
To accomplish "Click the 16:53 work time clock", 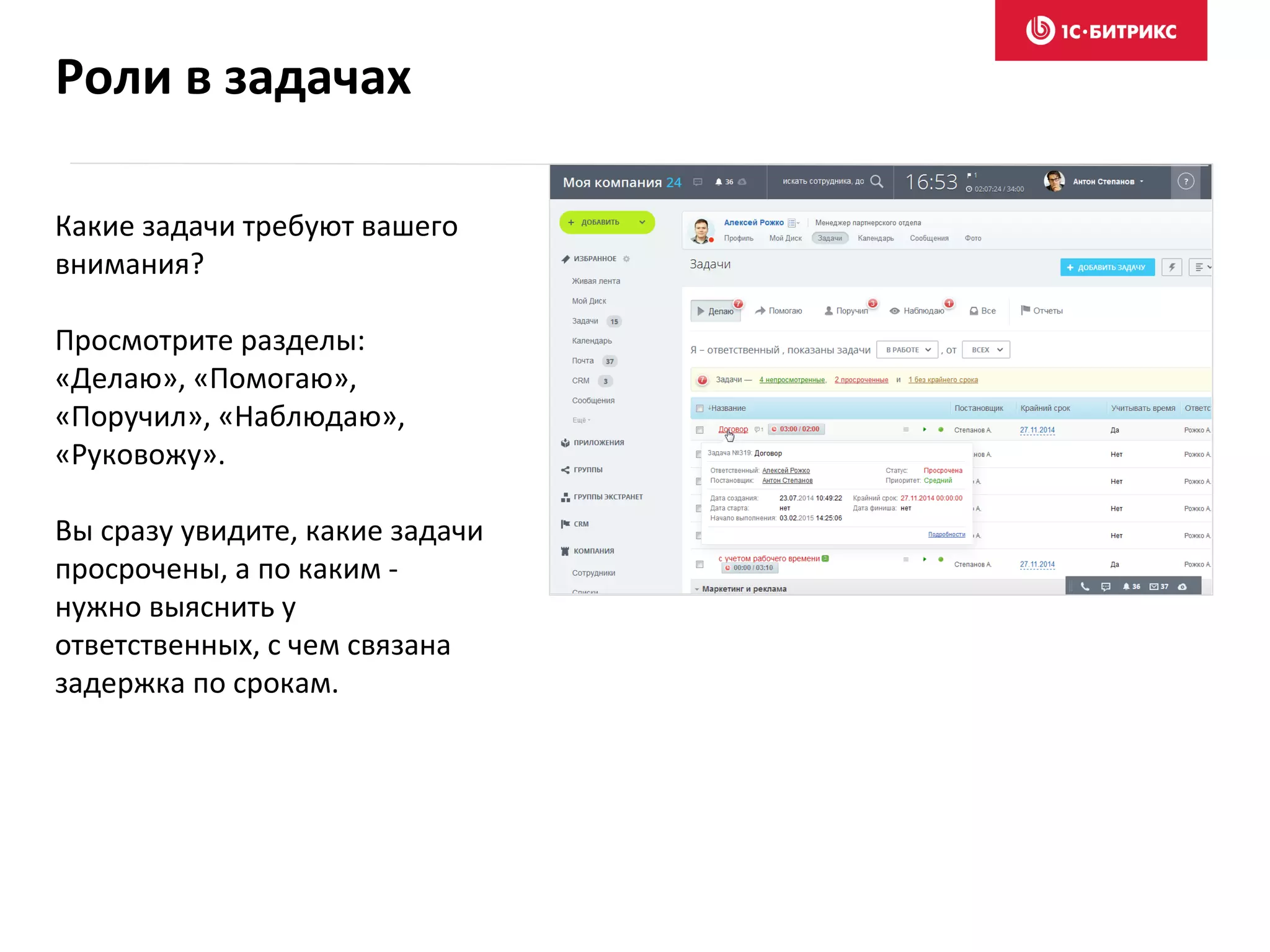I will 931,182.
